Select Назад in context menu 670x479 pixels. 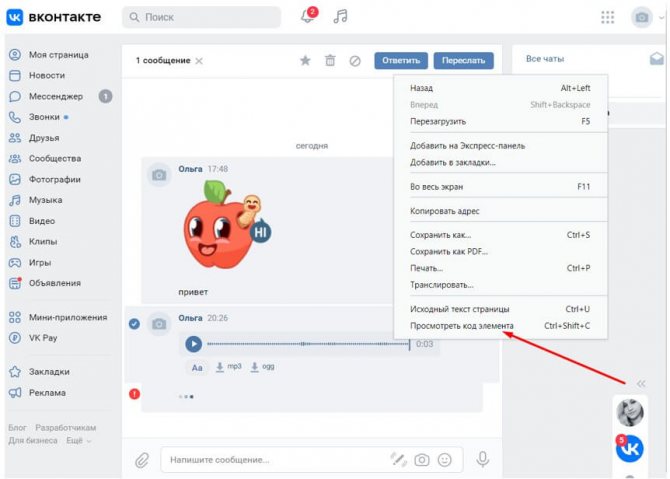(500, 88)
